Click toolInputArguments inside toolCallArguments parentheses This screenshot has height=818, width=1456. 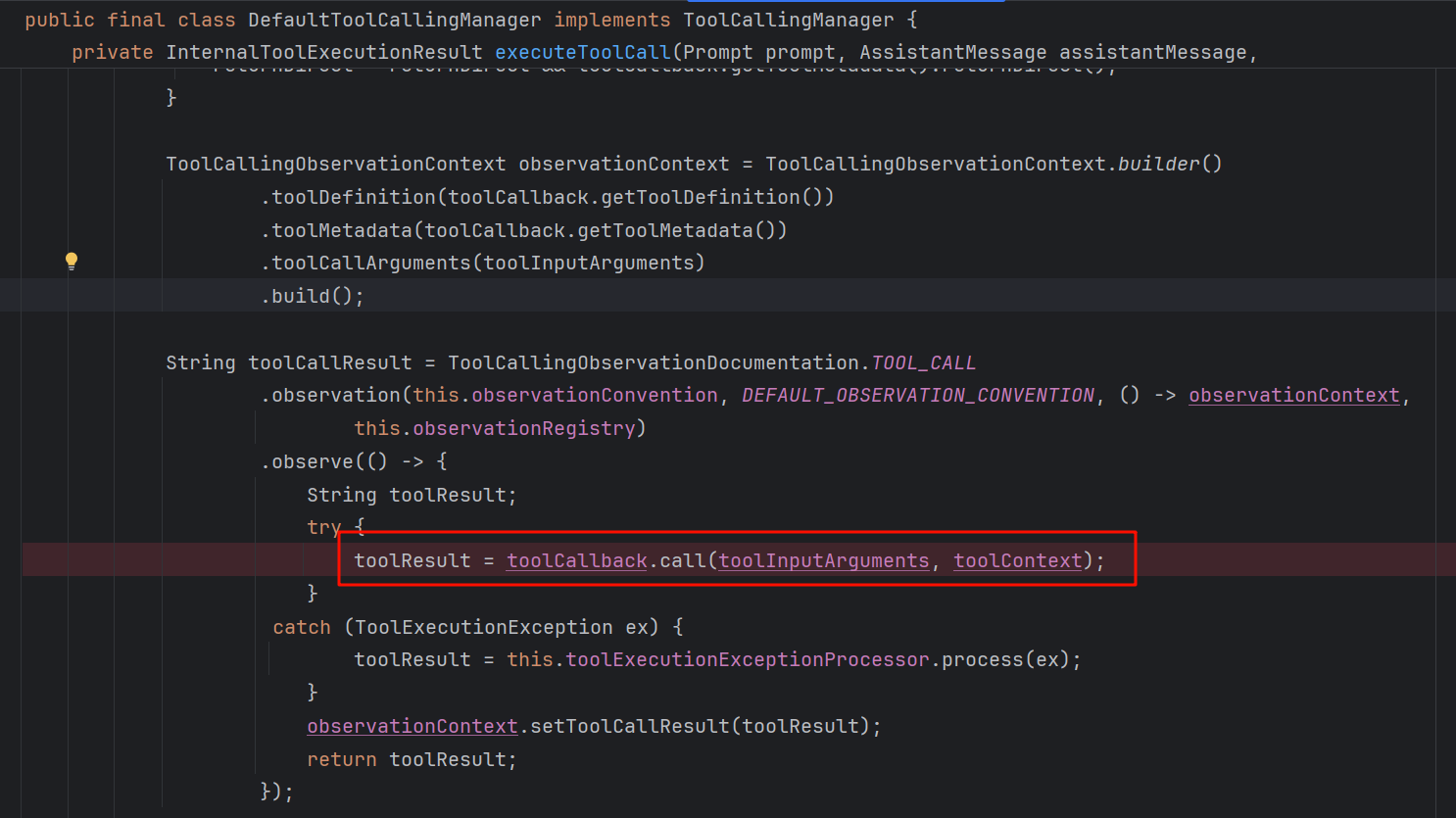click(x=589, y=263)
